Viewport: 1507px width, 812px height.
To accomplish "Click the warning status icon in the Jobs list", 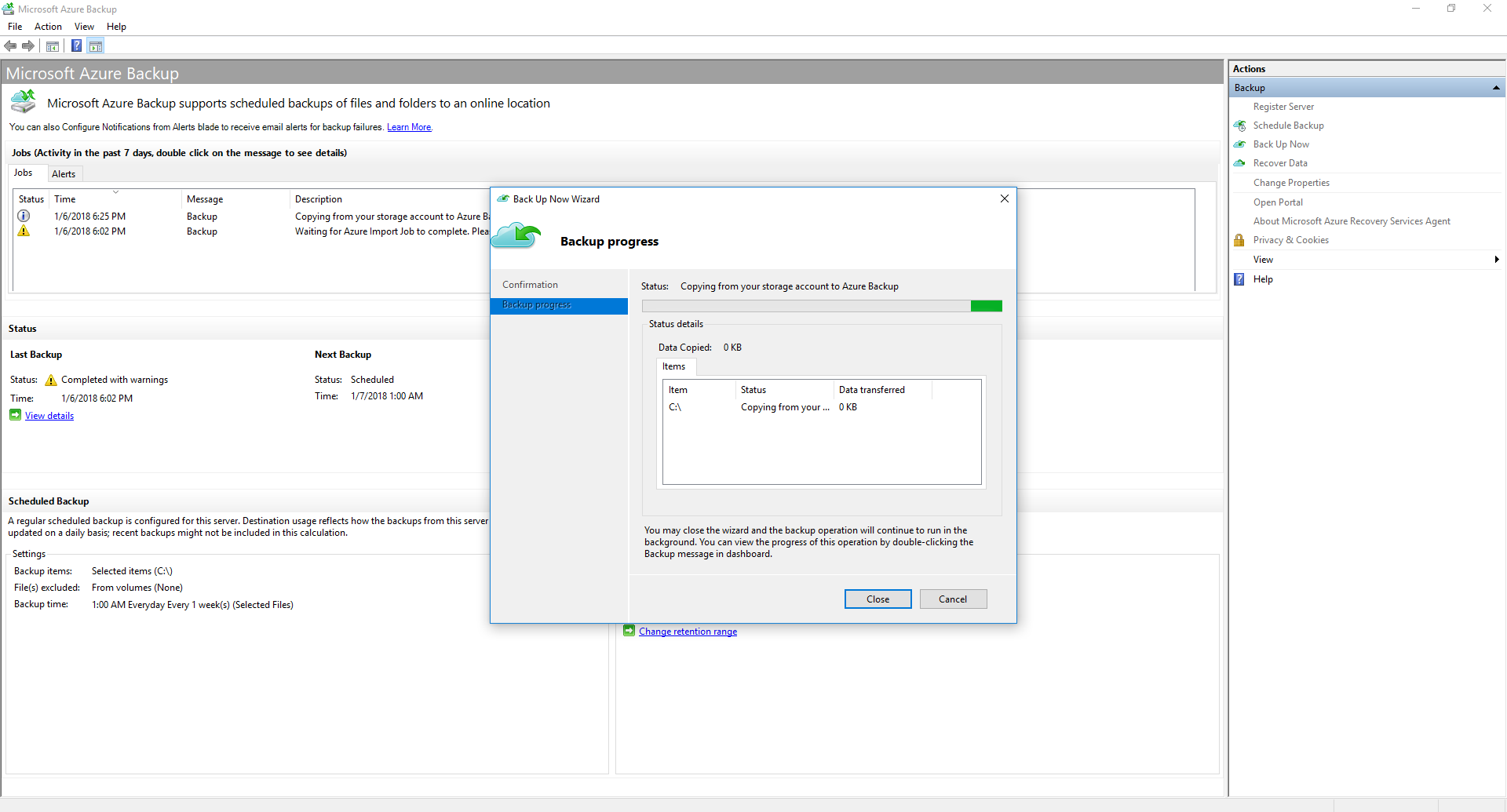I will point(24,231).
